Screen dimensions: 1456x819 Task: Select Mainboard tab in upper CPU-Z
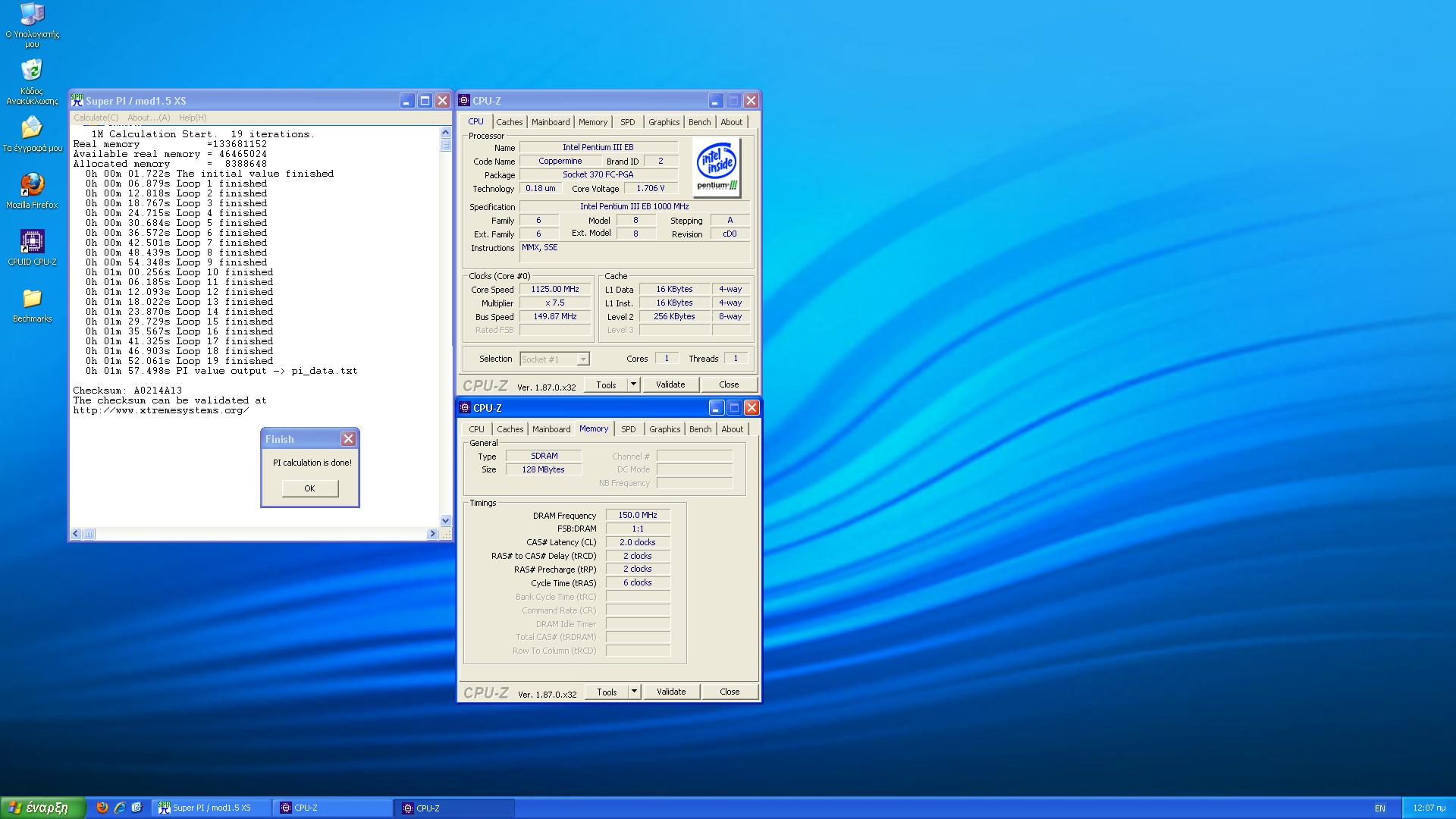pyautogui.click(x=551, y=122)
